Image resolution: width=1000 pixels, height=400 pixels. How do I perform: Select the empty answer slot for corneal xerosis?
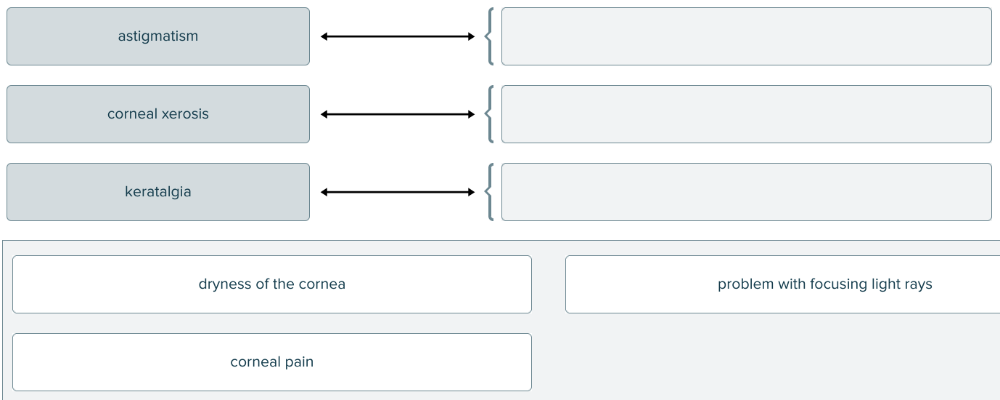746,114
